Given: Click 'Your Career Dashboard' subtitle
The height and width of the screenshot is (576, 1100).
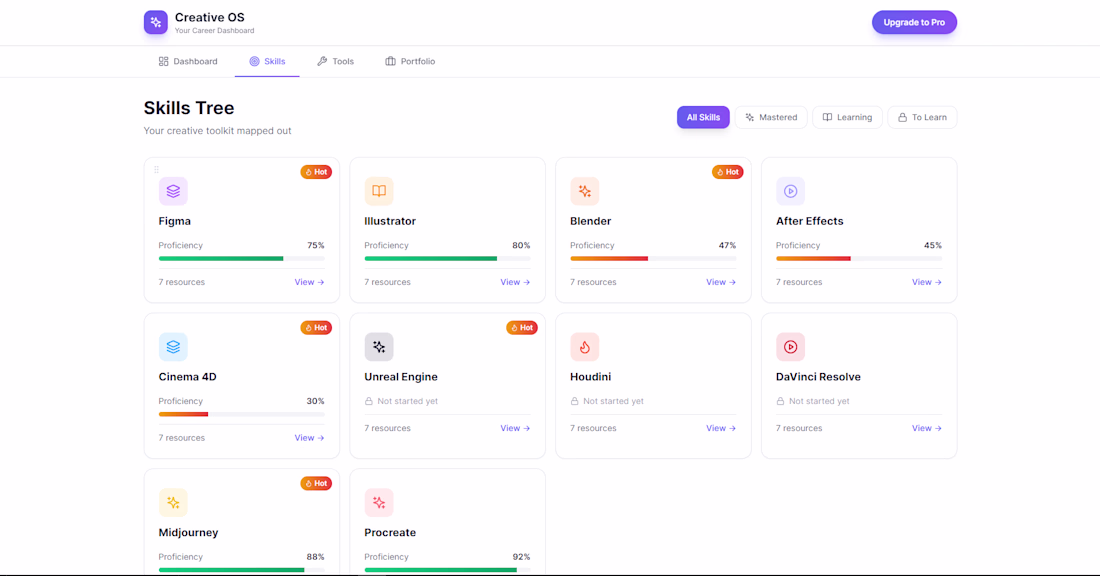Looking at the screenshot, I should pyautogui.click(x=215, y=31).
